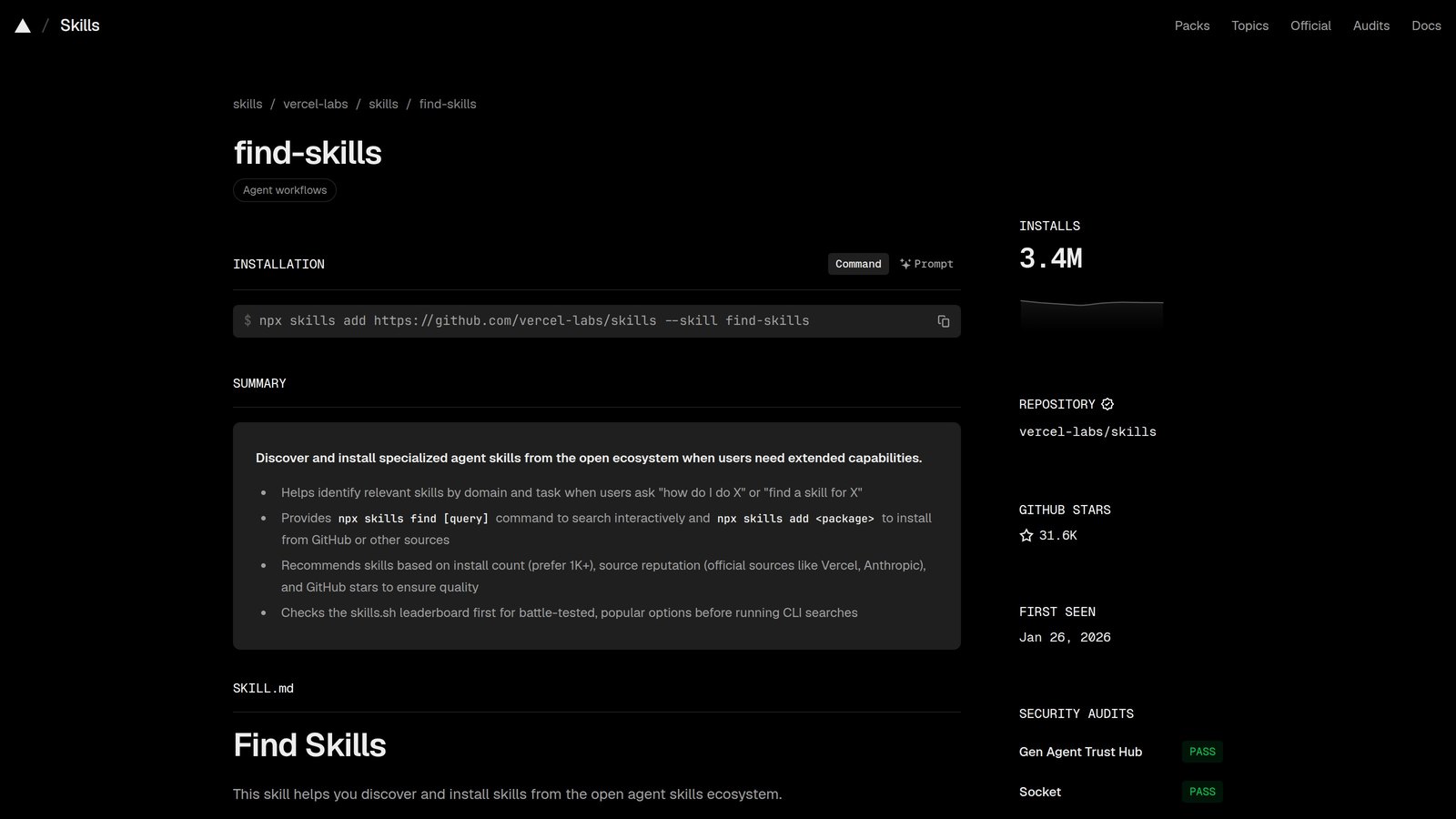Click PASS badge for Socket
Image resolution: width=1456 pixels, height=819 pixels.
point(1202,792)
